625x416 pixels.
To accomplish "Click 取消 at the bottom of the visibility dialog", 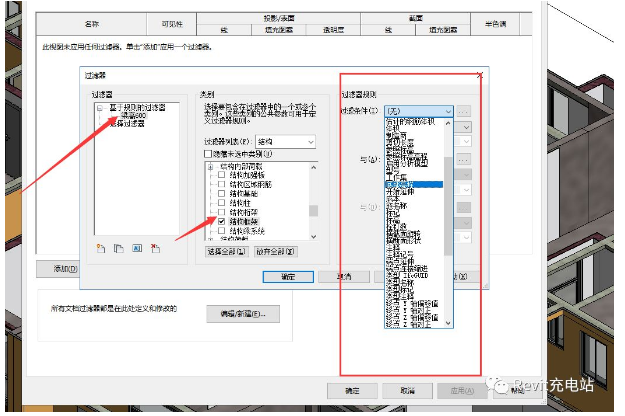I will [407, 391].
